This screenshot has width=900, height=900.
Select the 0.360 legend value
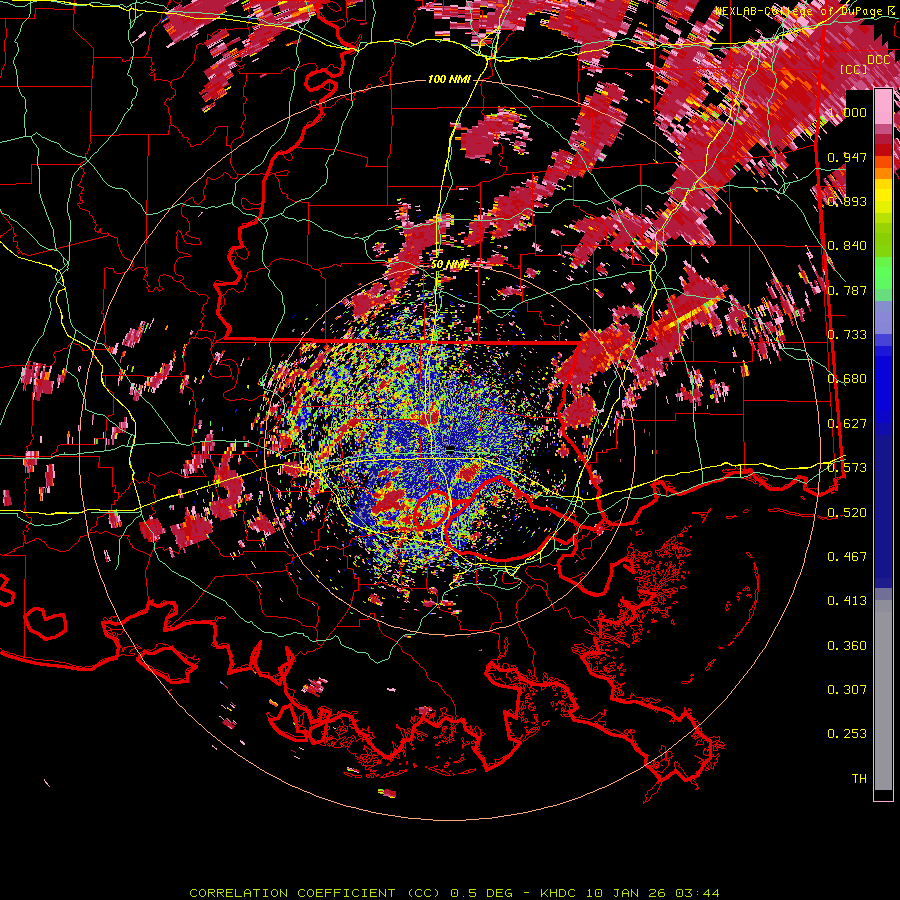click(x=847, y=646)
